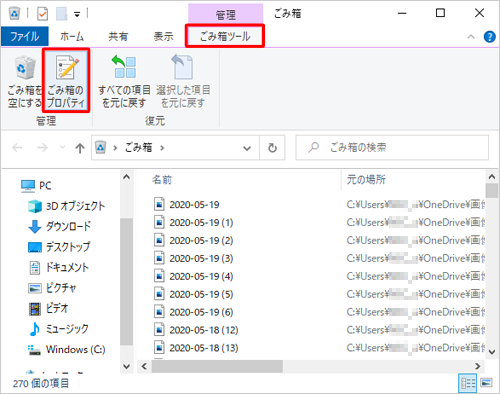Select file 2020-05-18 (12)
This screenshot has width=500, height=394.
pos(204,330)
